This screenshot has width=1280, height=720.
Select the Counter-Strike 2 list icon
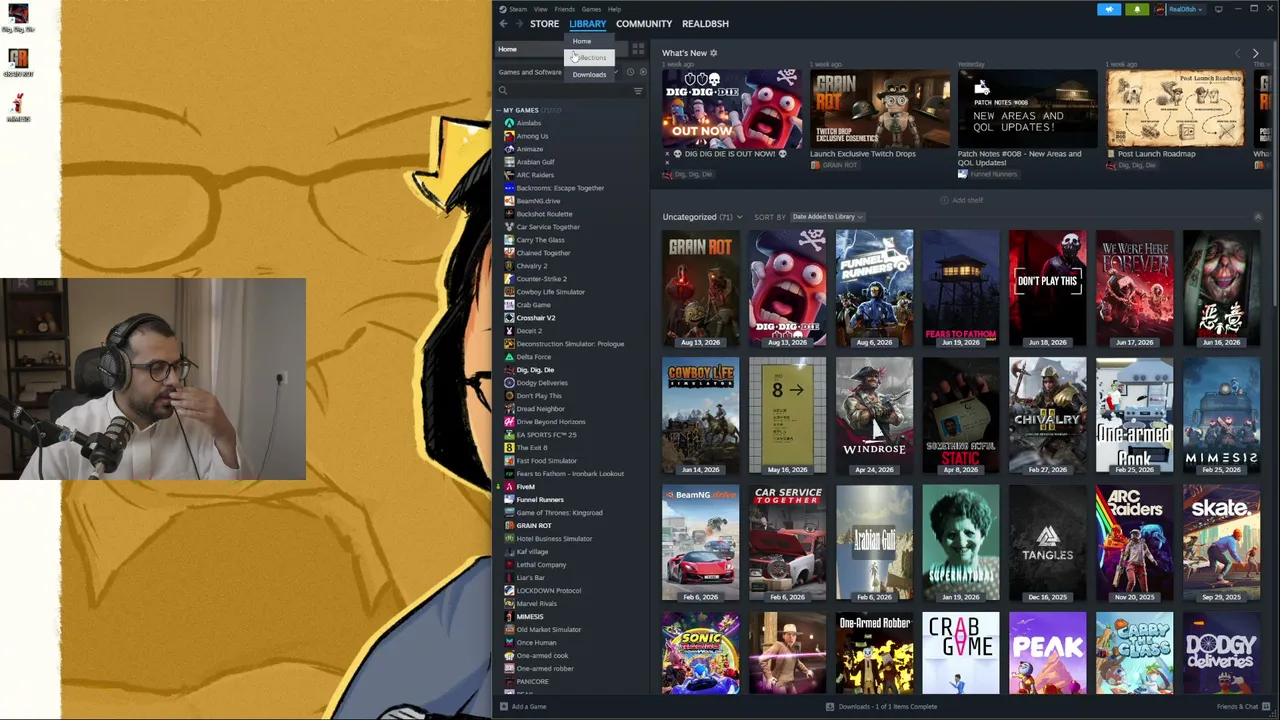(509, 279)
